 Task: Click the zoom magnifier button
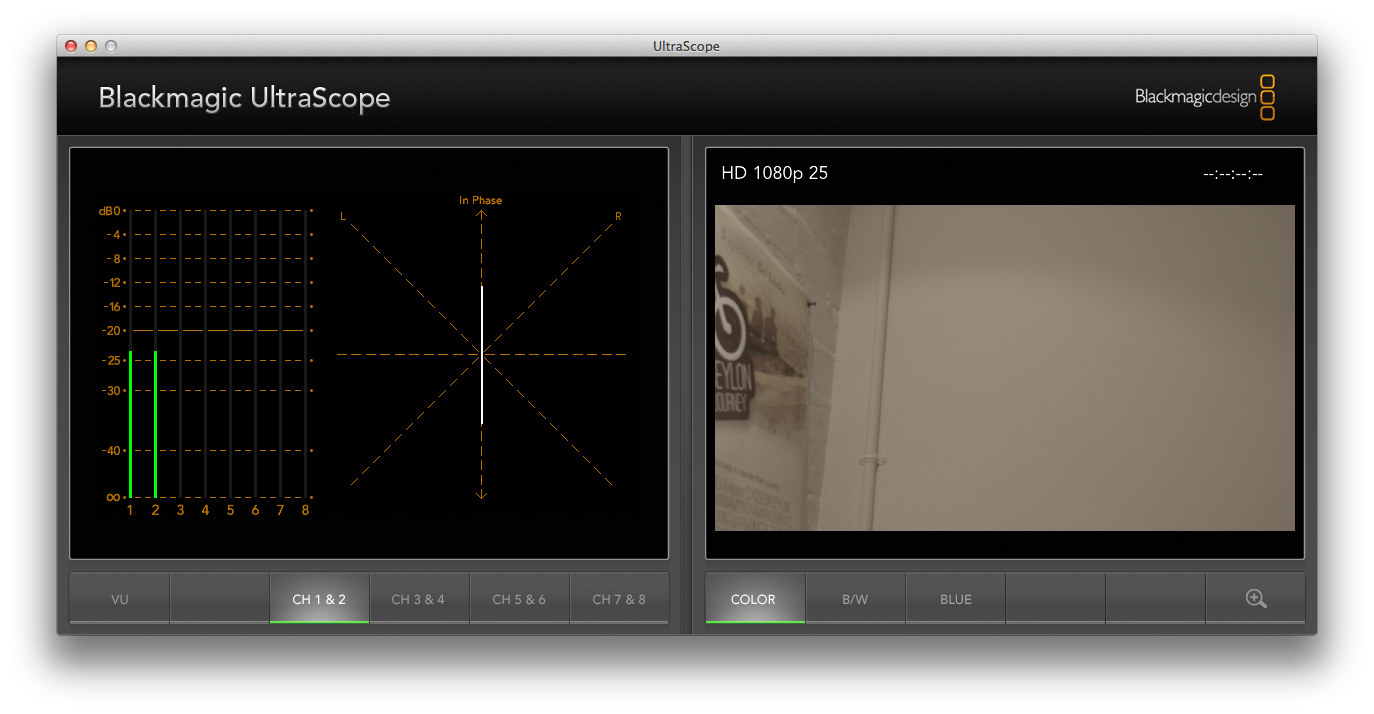1256,599
